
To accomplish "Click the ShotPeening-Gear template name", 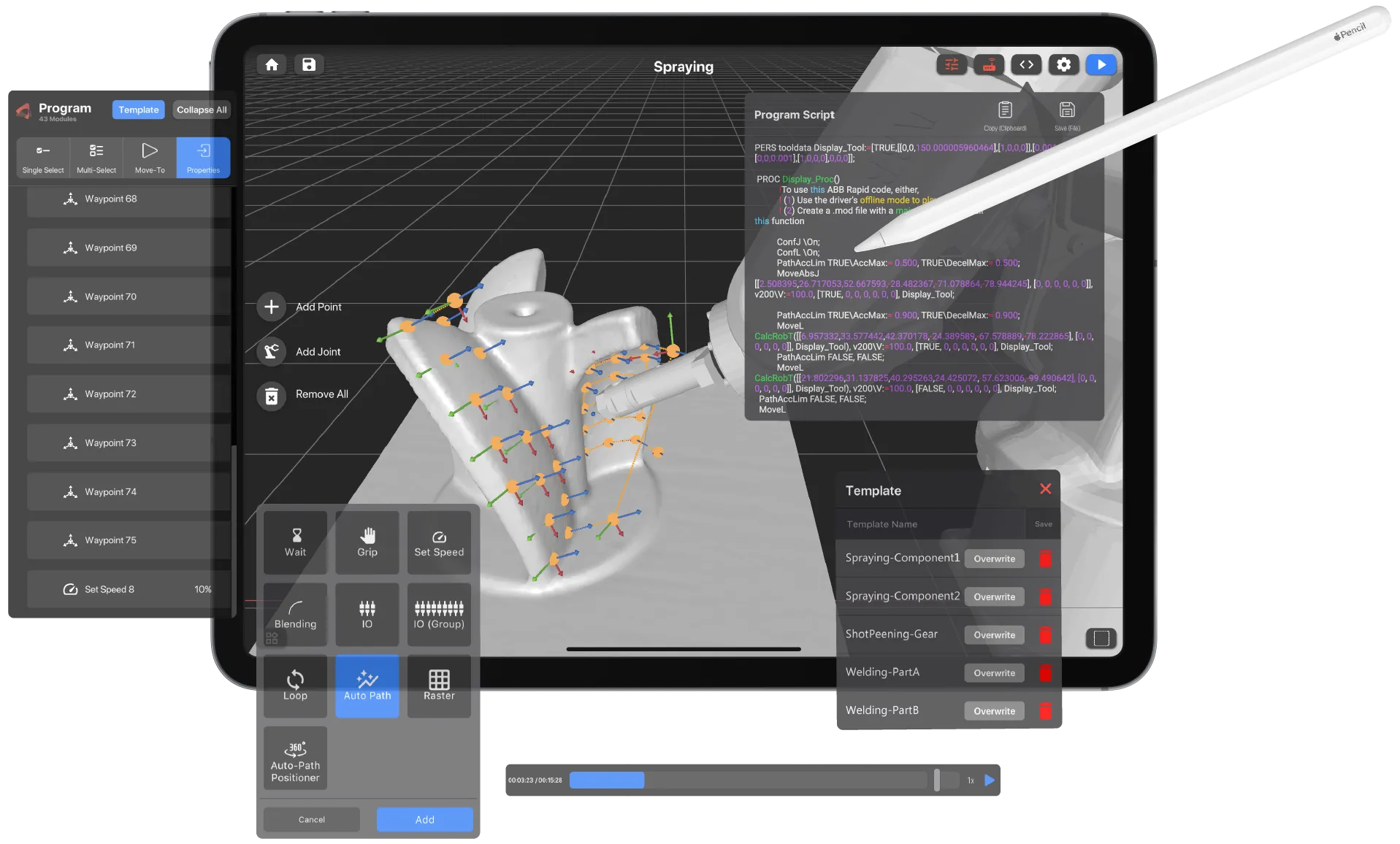I will pos(891,634).
